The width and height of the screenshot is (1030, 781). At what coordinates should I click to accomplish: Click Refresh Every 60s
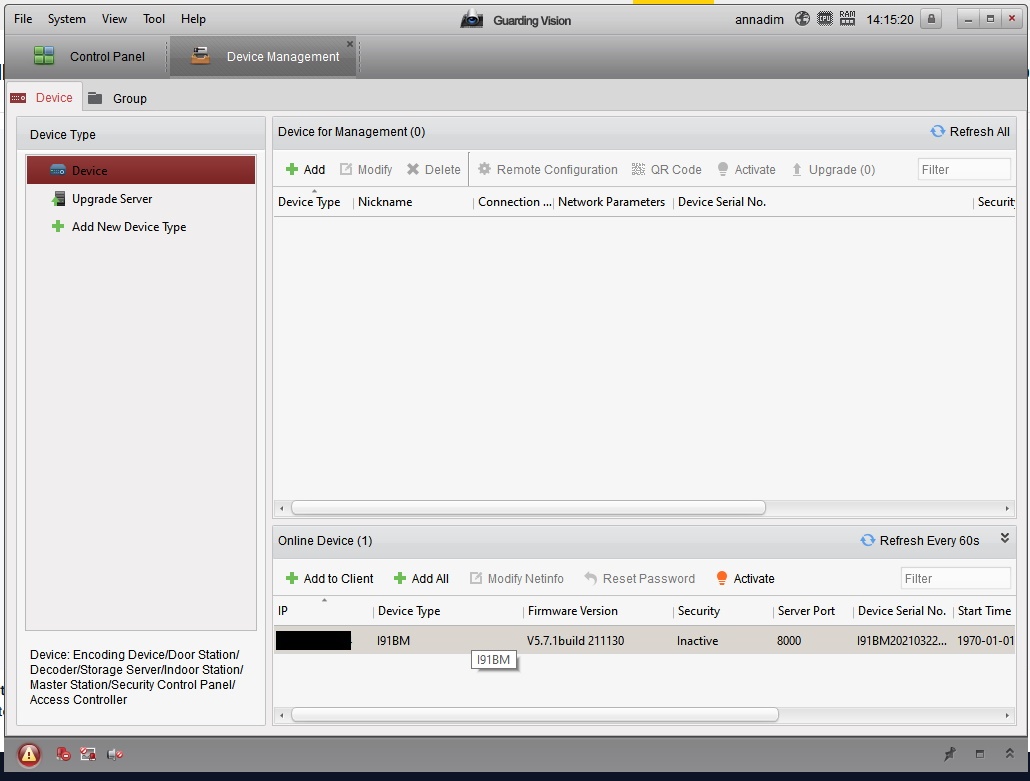coord(920,541)
